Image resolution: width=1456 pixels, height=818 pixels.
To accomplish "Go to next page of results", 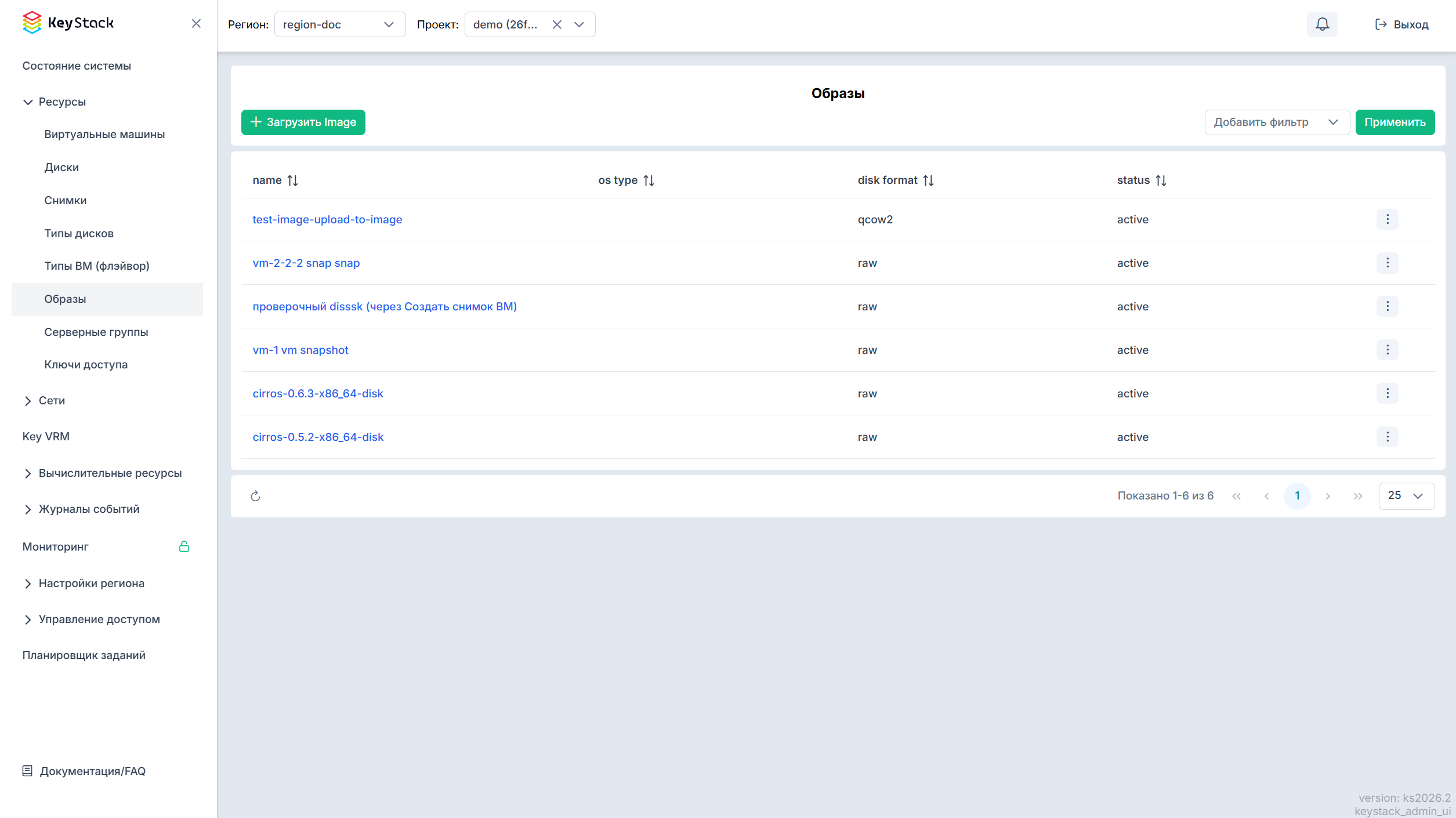I will pyautogui.click(x=1328, y=496).
